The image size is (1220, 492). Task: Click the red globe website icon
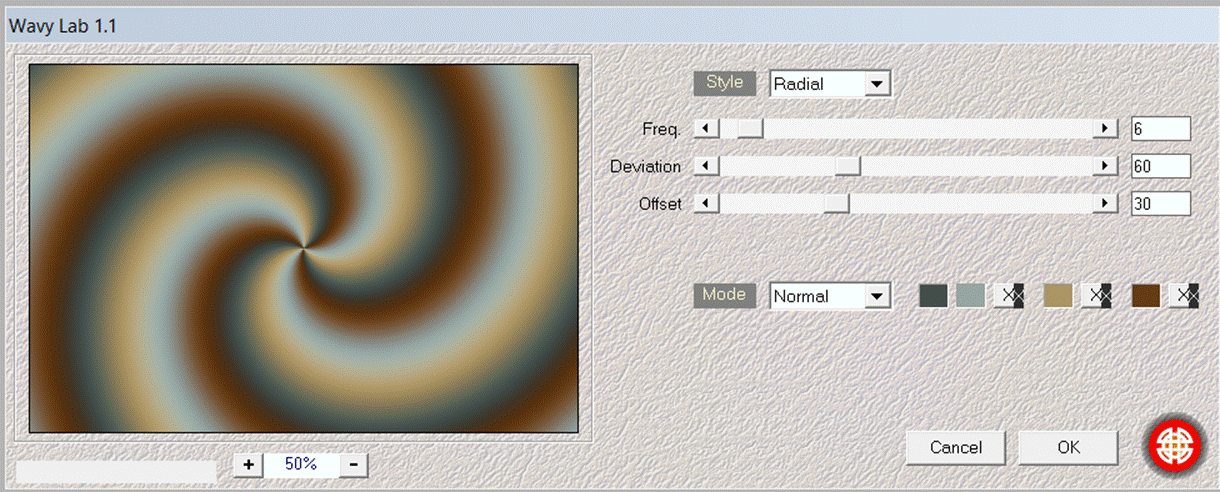(x=1176, y=447)
